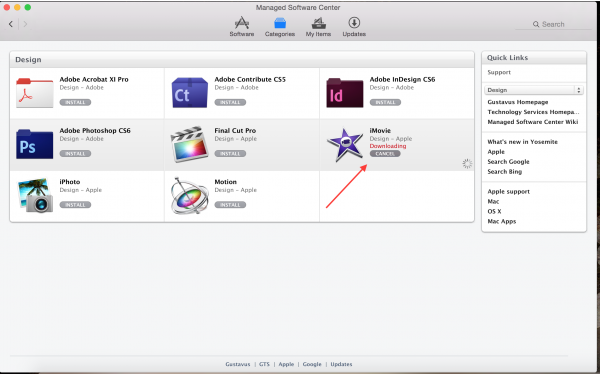Click the GTS footer link
Image resolution: width=600 pixels, height=374 pixels.
point(264,364)
